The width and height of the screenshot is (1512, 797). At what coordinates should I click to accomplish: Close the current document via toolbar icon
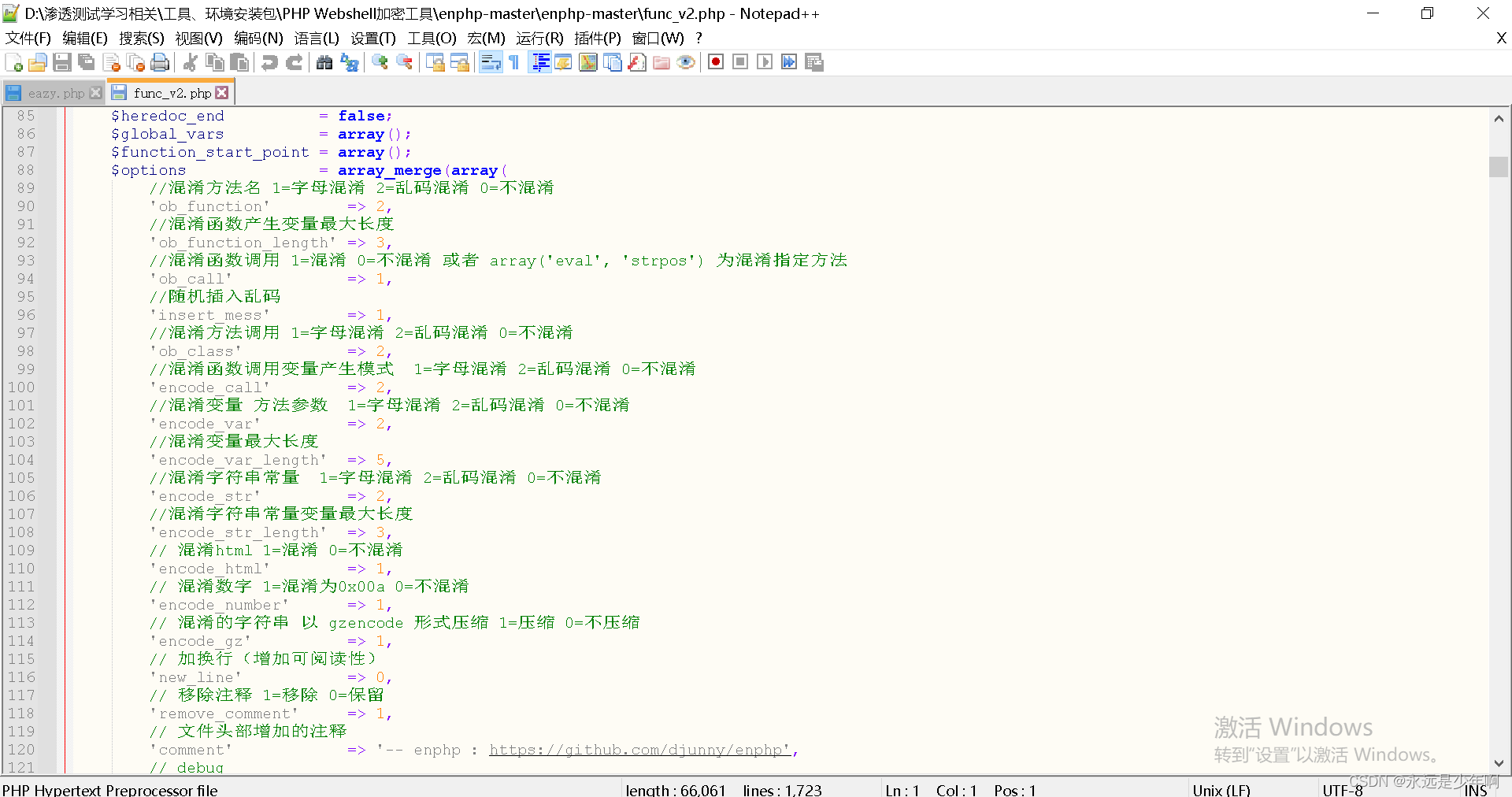click(x=112, y=62)
